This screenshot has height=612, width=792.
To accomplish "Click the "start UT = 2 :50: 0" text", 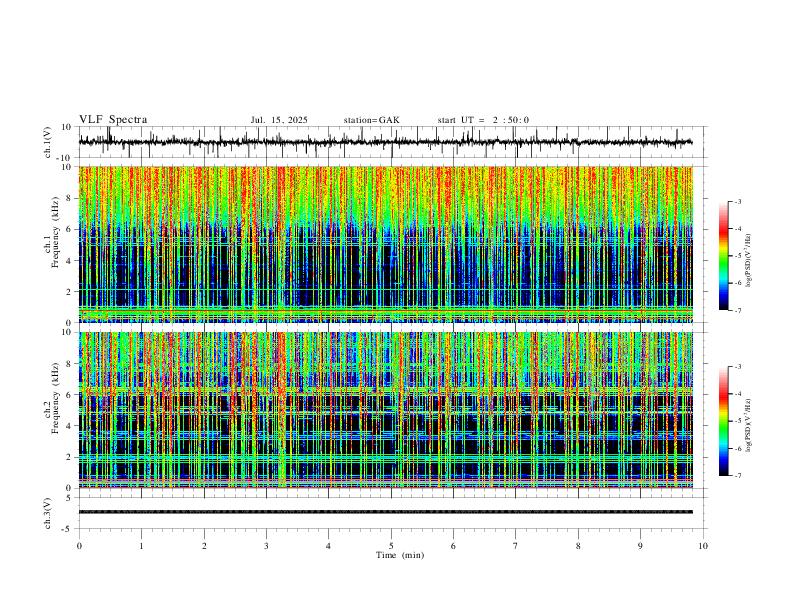I will tap(483, 120).
